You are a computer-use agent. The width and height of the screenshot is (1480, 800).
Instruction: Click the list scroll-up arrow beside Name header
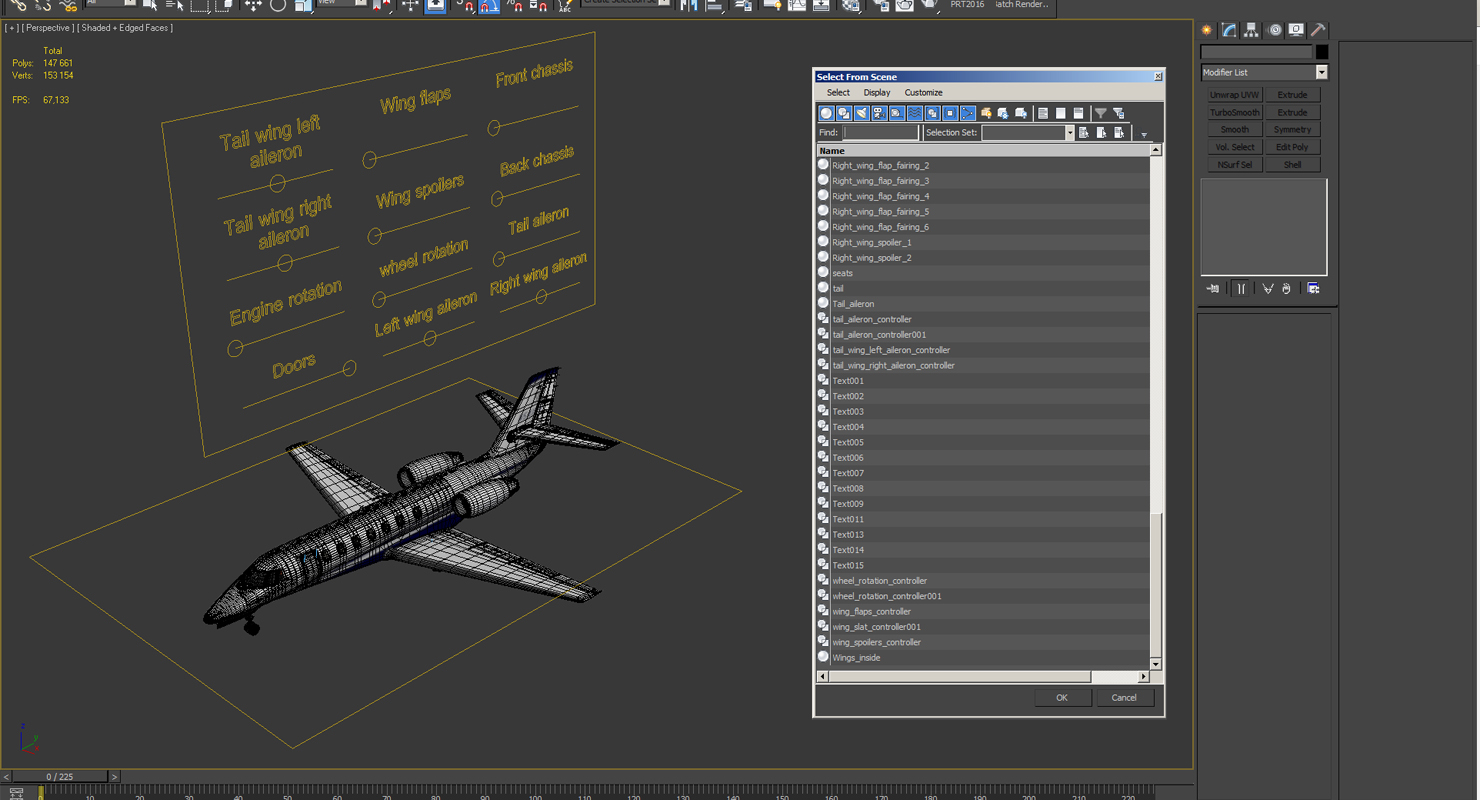pos(1156,150)
